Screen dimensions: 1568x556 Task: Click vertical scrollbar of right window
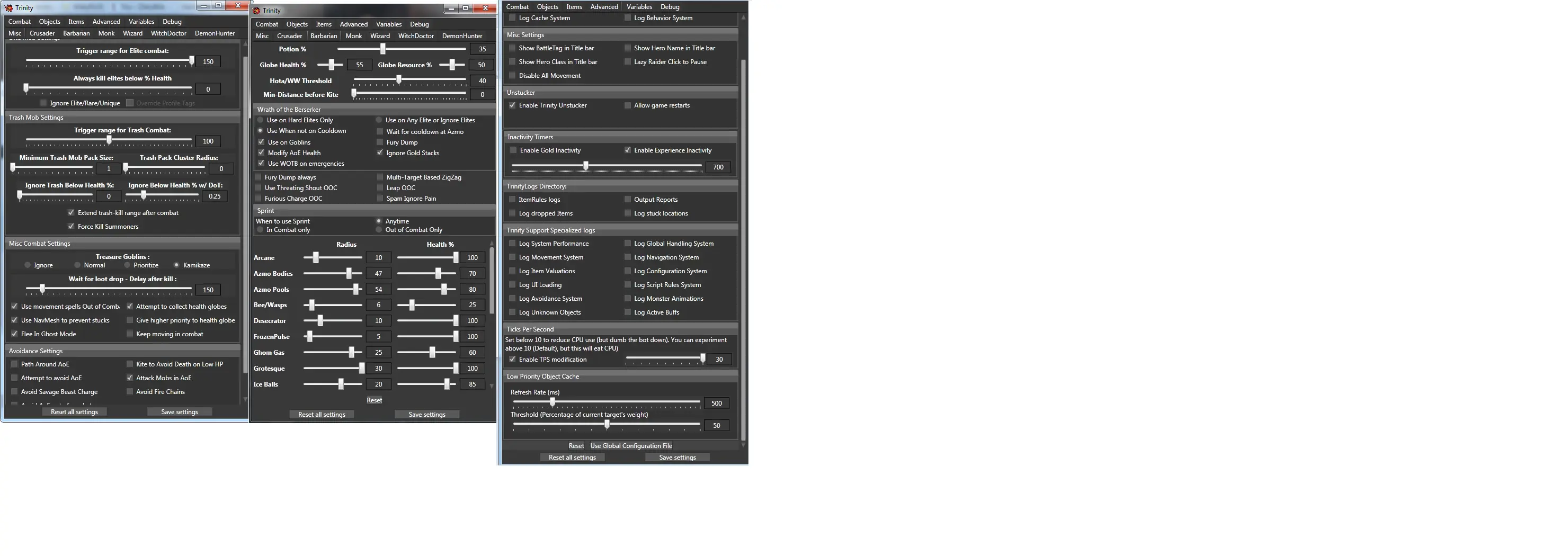coord(743,249)
